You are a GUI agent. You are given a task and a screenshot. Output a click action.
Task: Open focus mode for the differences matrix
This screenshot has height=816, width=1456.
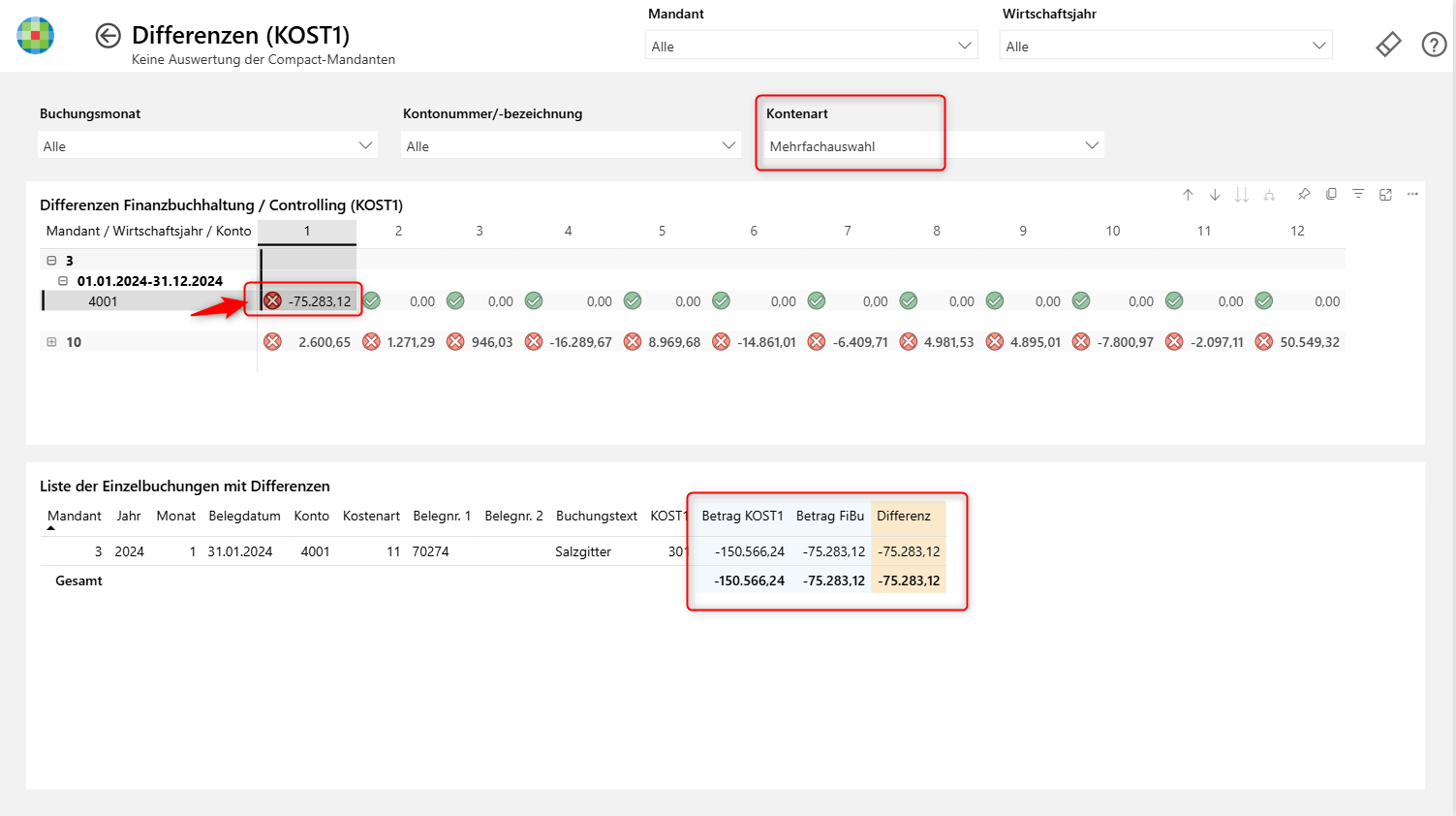click(1385, 195)
